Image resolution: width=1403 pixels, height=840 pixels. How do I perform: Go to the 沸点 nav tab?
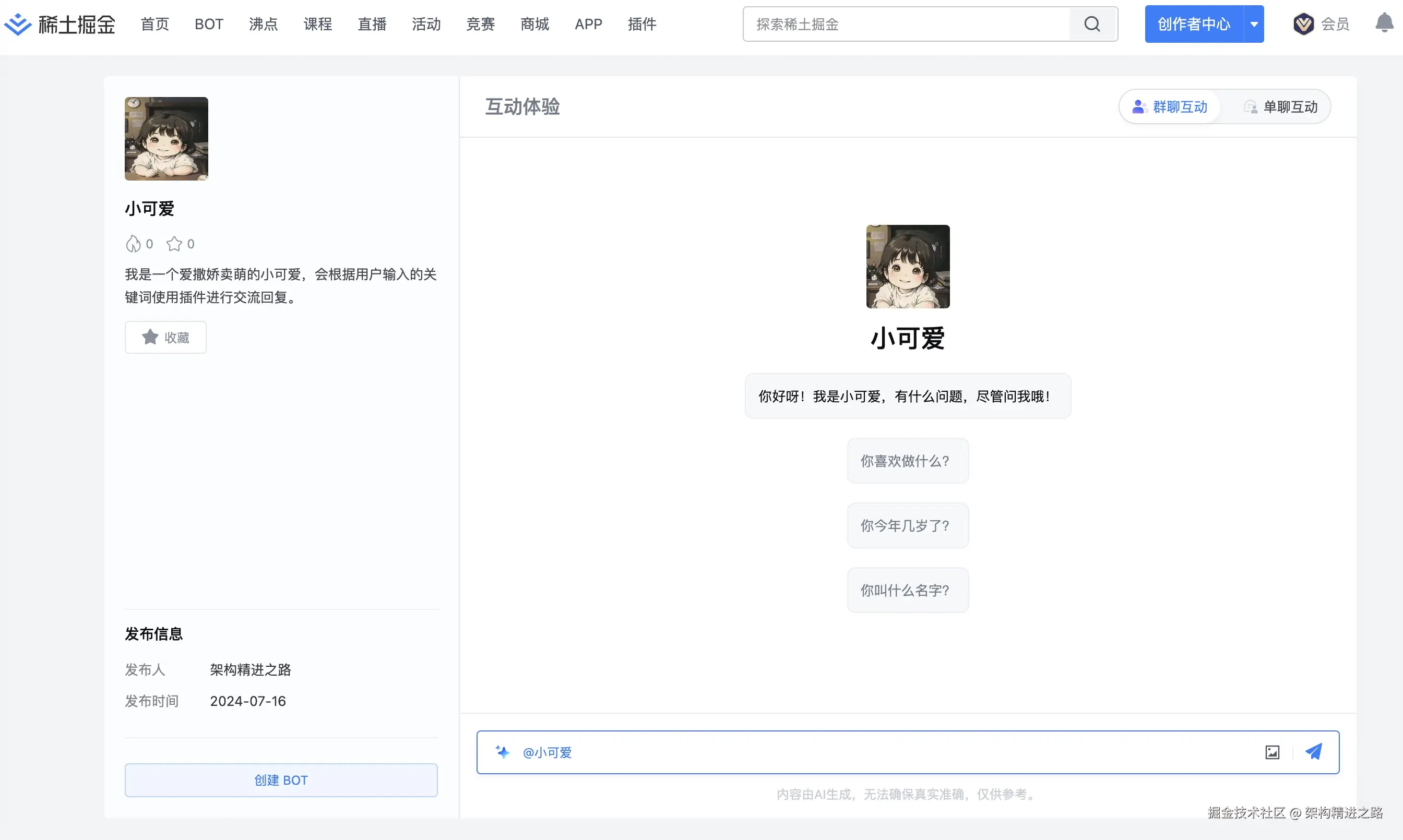263,25
